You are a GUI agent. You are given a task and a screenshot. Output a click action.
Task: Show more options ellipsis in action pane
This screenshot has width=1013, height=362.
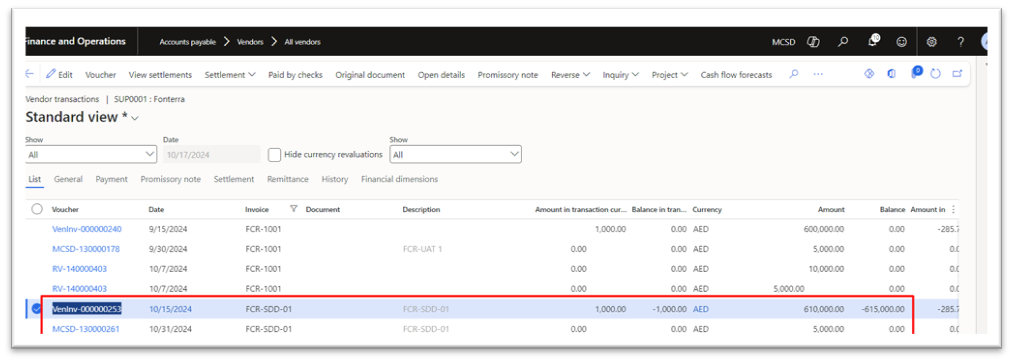point(818,74)
